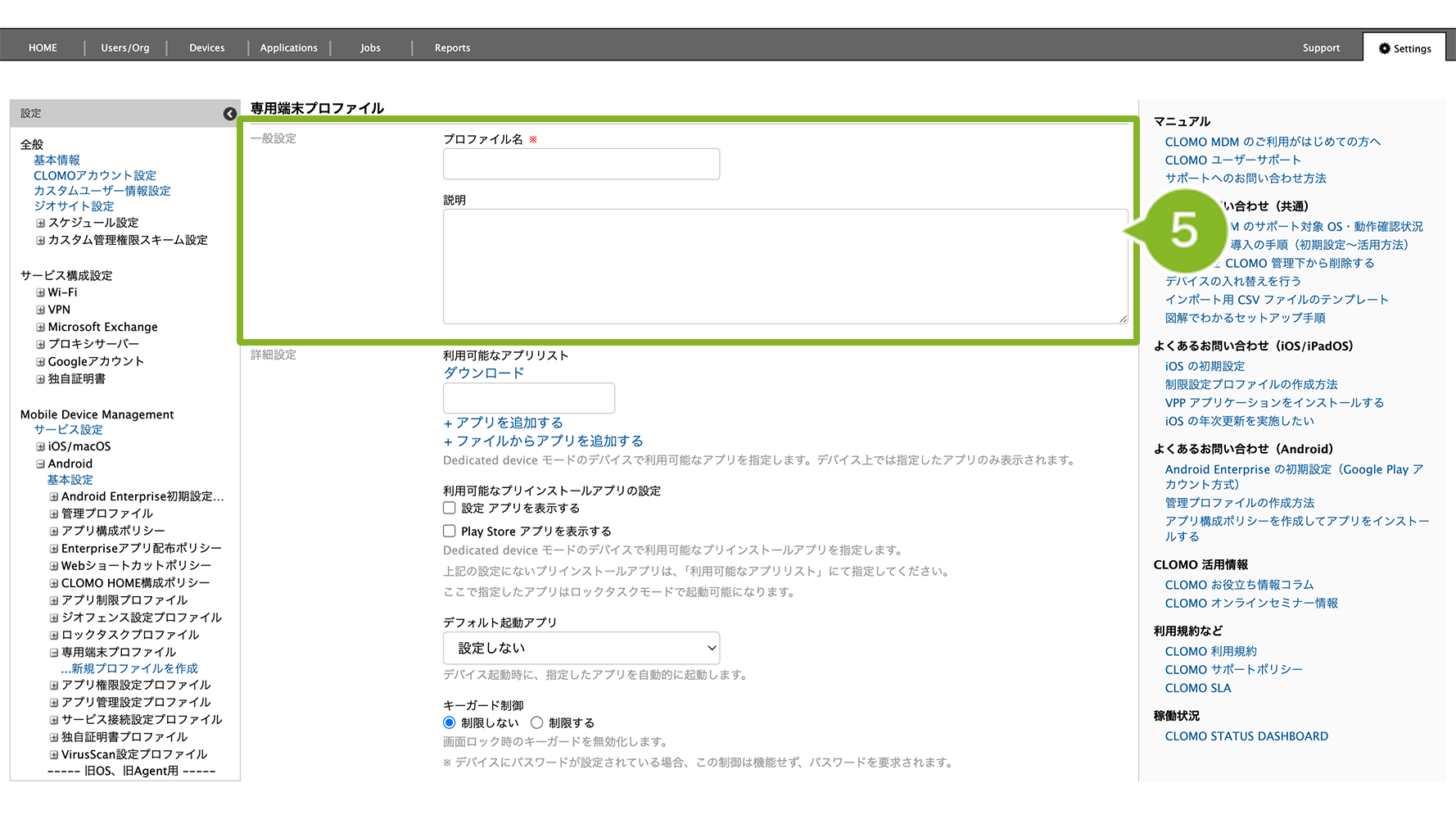Go to the Applications menu tab

pyautogui.click(x=288, y=48)
